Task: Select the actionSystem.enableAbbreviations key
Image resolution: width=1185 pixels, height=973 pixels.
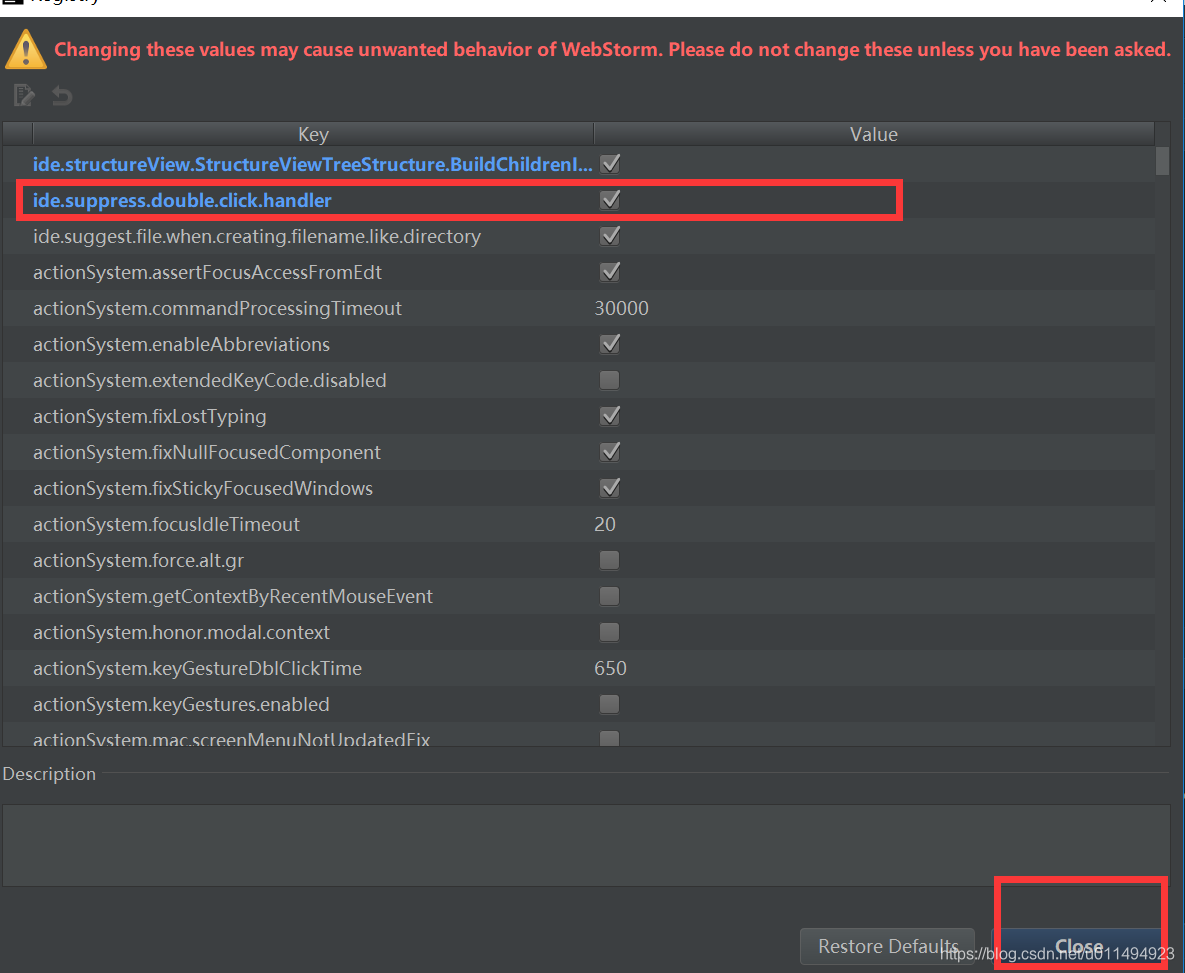Action: (181, 345)
